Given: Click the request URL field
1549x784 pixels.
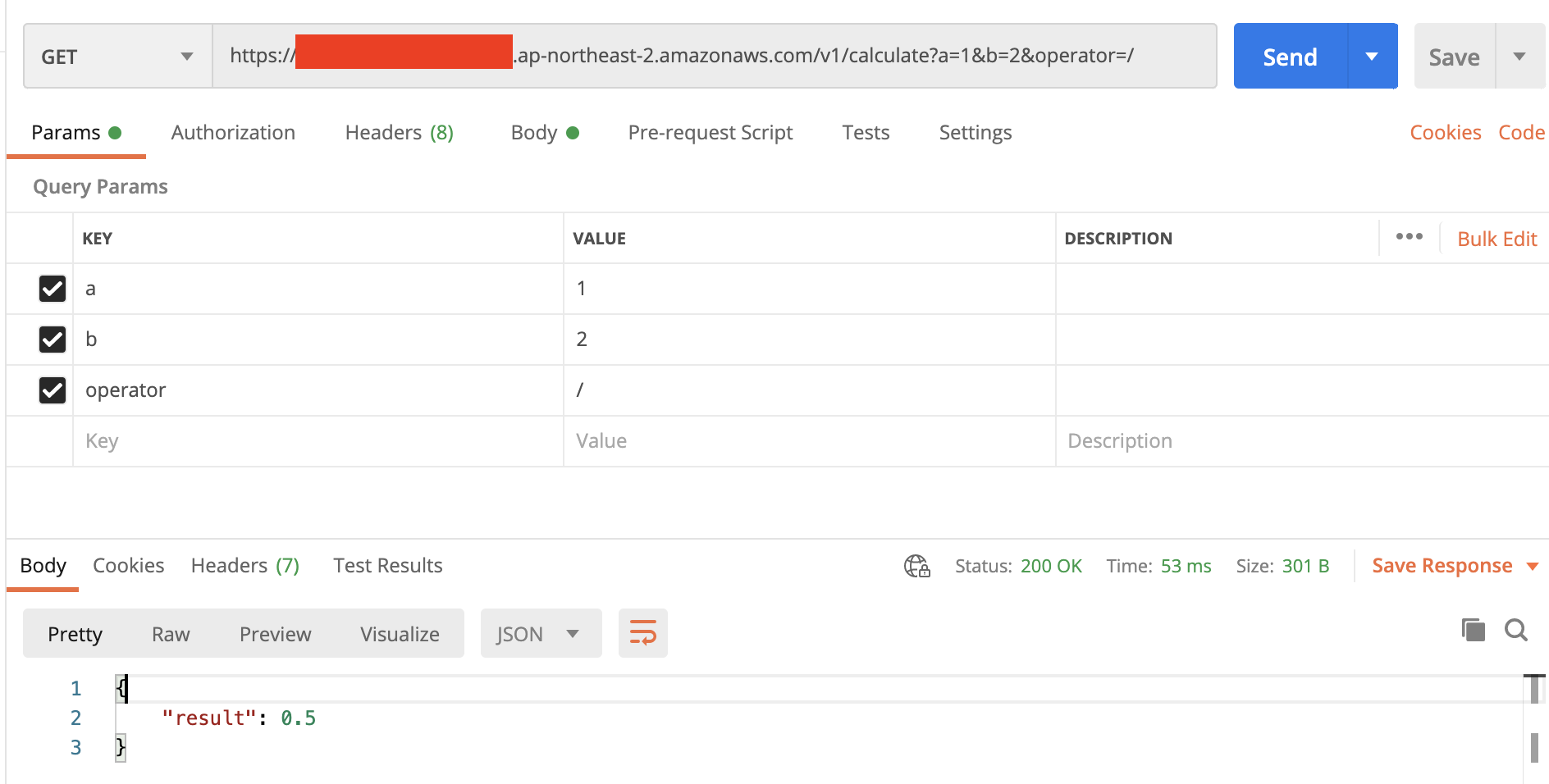Looking at the screenshot, I should pyautogui.click(x=714, y=56).
